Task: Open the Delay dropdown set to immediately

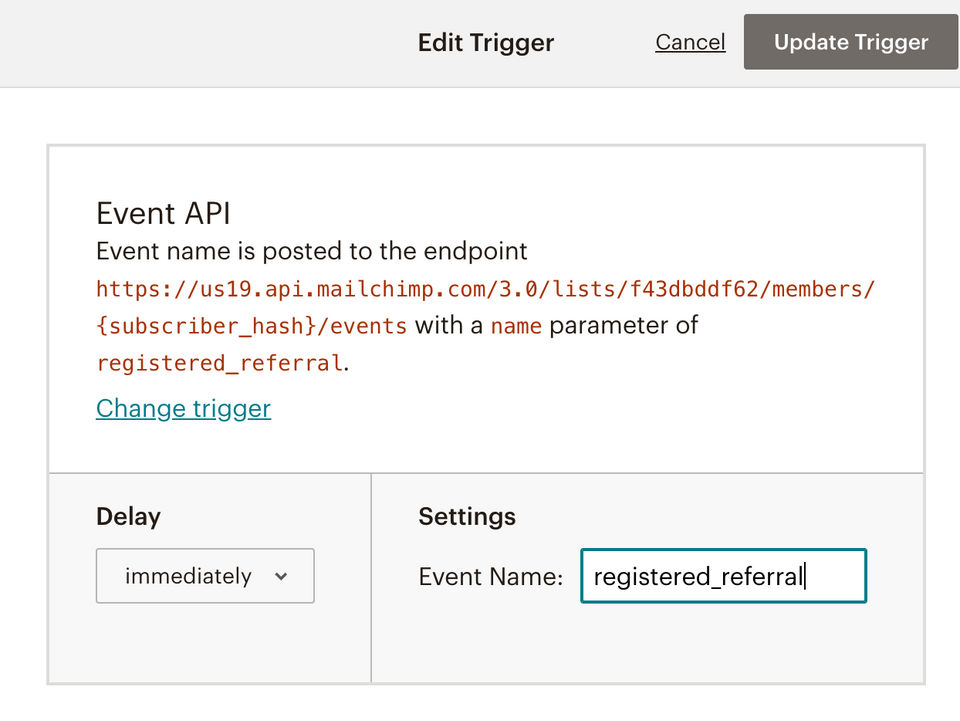Action: 205,576
